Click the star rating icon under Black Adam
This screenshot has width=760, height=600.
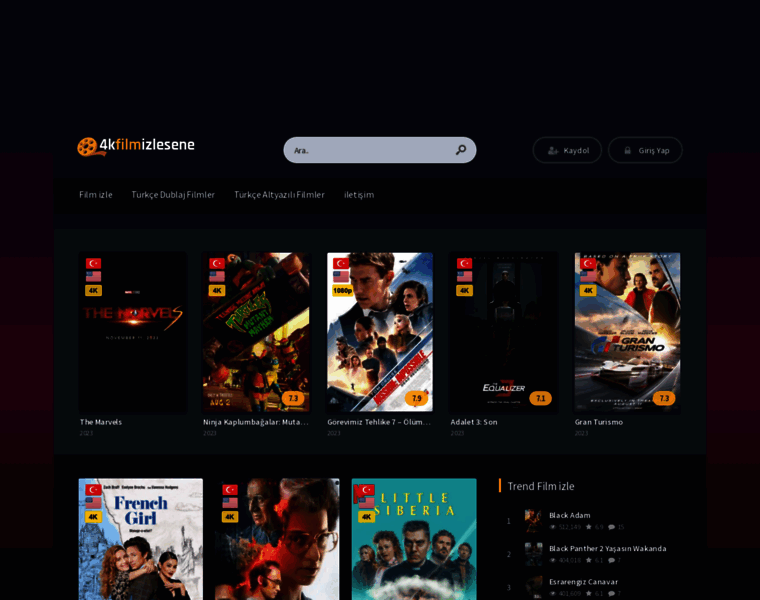pos(588,527)
